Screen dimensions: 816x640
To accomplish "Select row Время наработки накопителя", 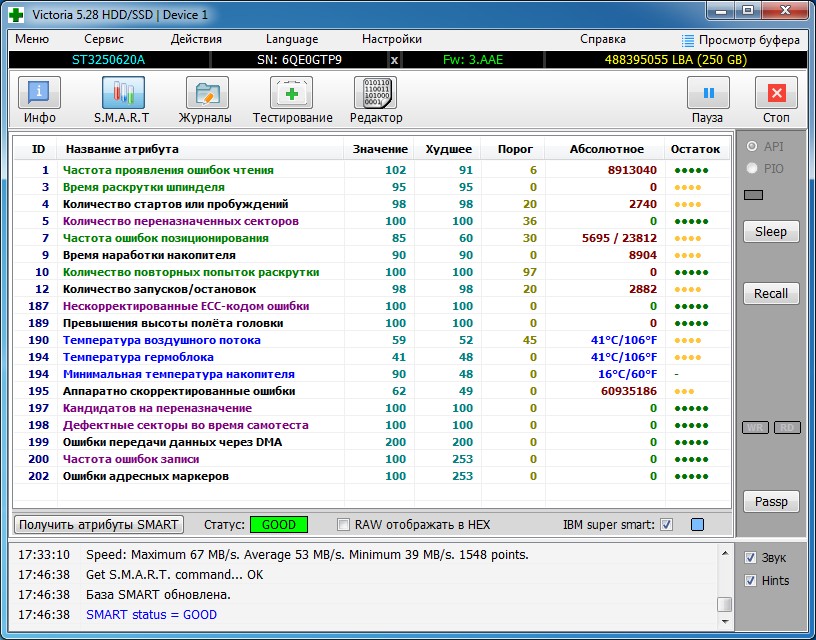I will point(372,255).
